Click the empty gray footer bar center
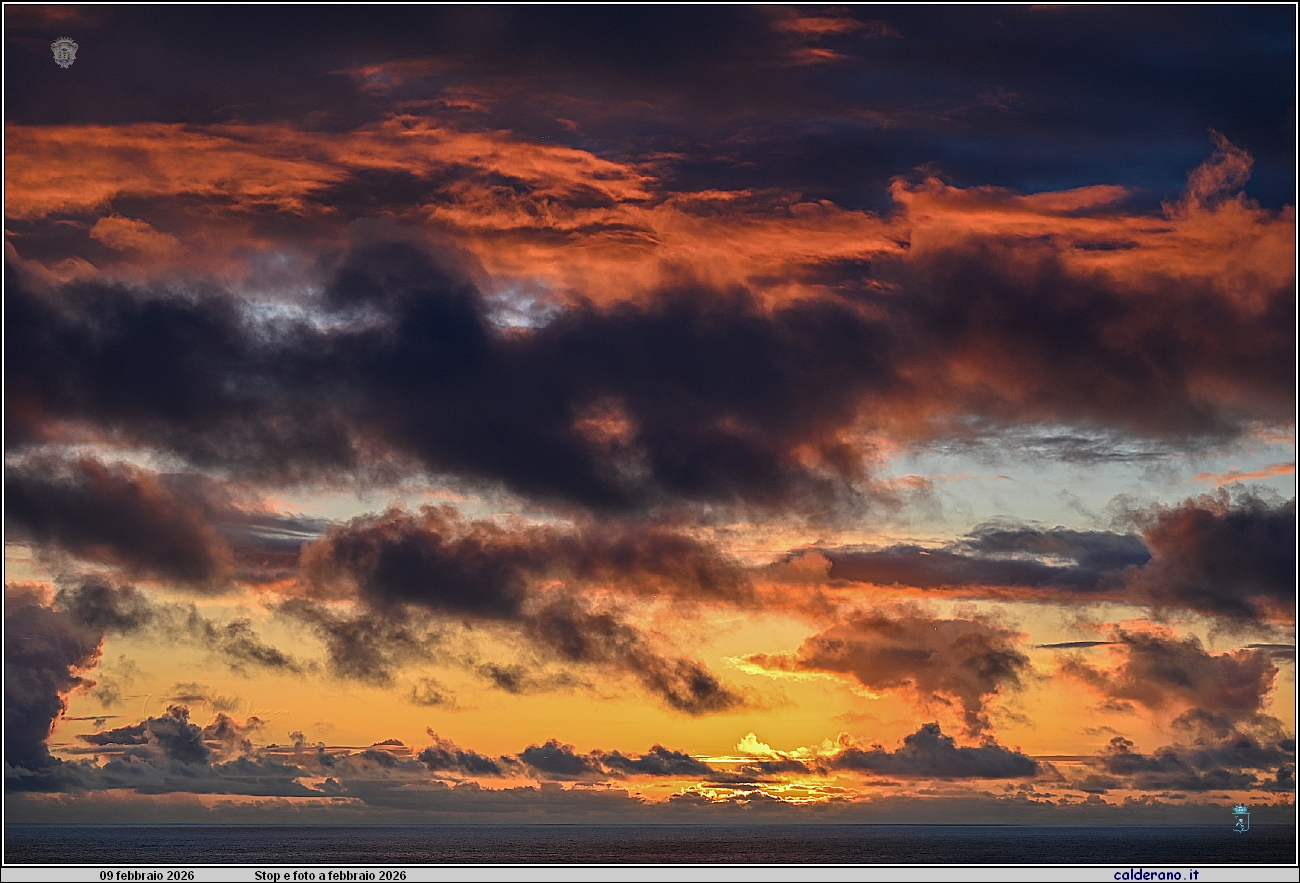Viewport: 1300px width, 883px height. click(x=750, y=875)
